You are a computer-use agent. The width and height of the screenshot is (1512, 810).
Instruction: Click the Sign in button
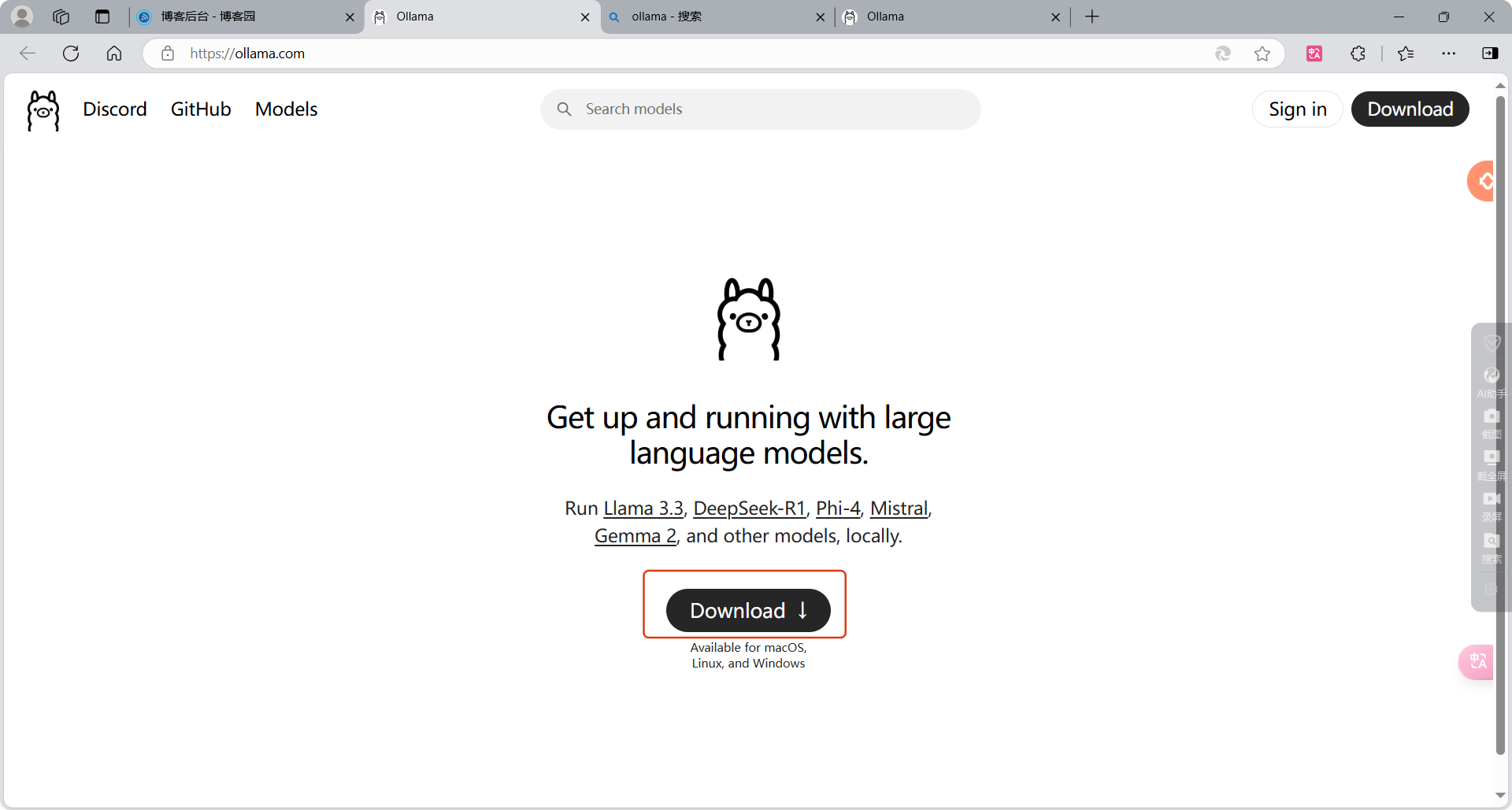tap(1298, 109)
